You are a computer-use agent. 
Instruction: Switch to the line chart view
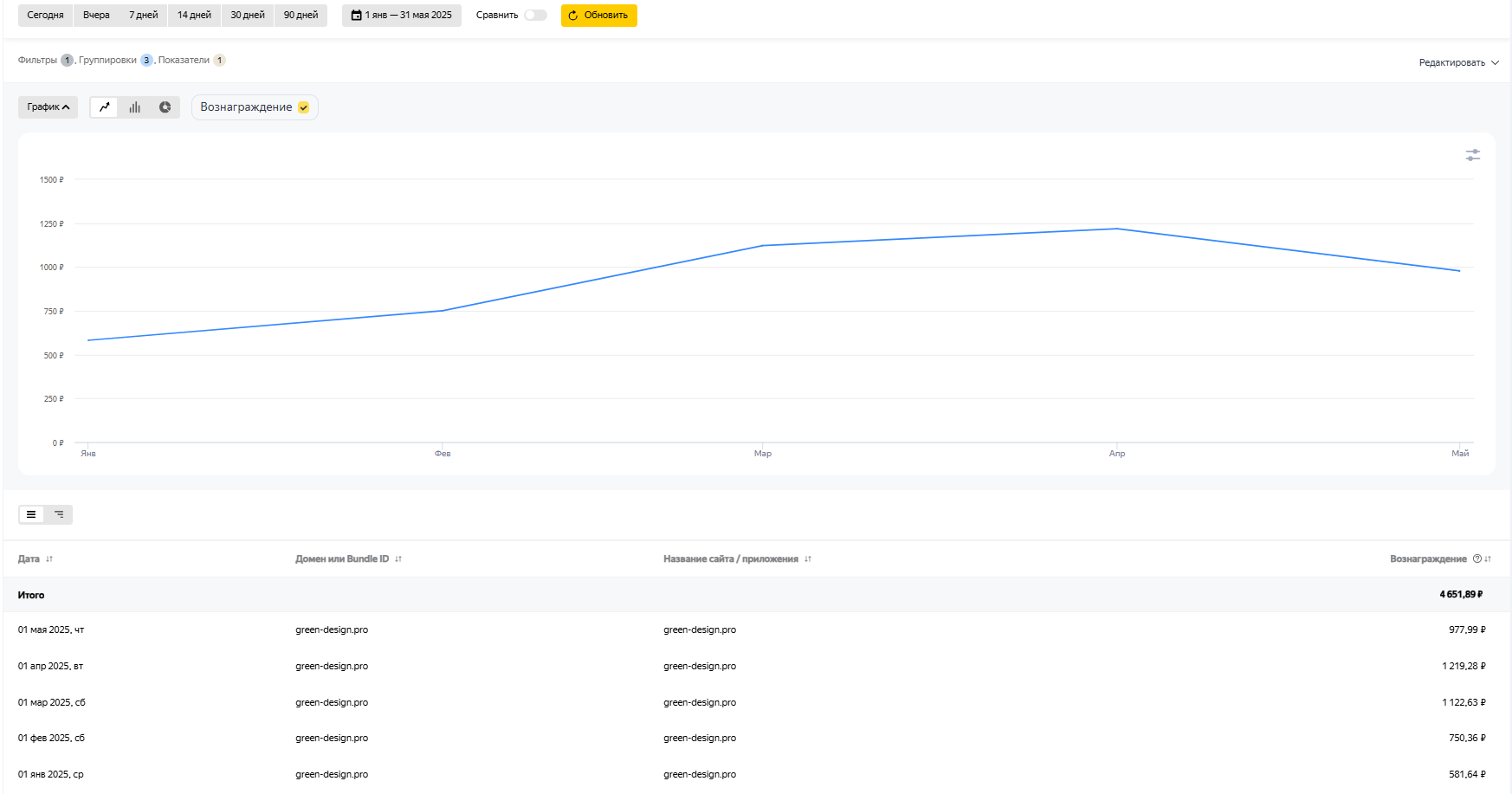105,107
